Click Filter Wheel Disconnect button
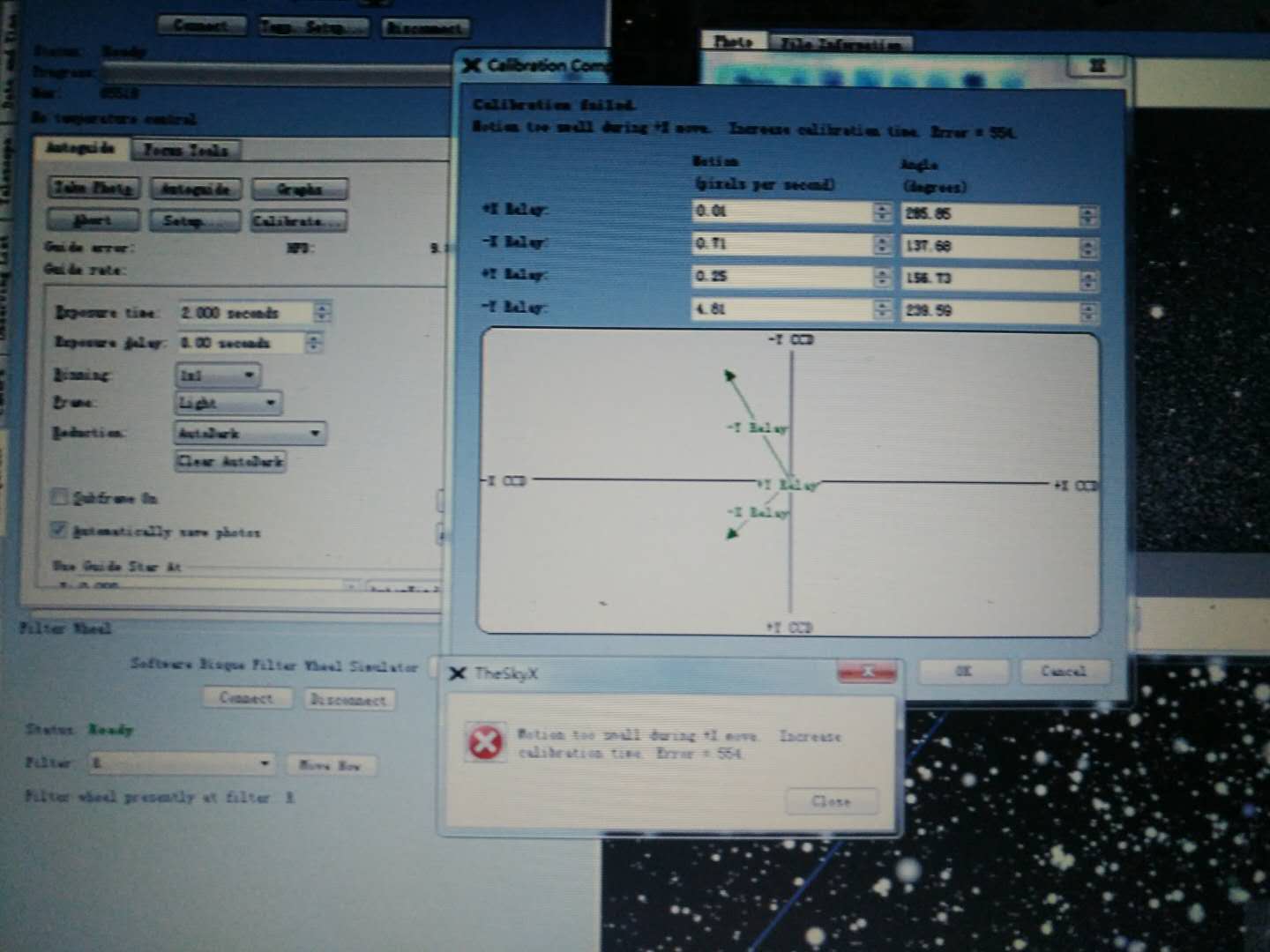The width and height of the screenshot is (1270, 952). tap(349, 700)
